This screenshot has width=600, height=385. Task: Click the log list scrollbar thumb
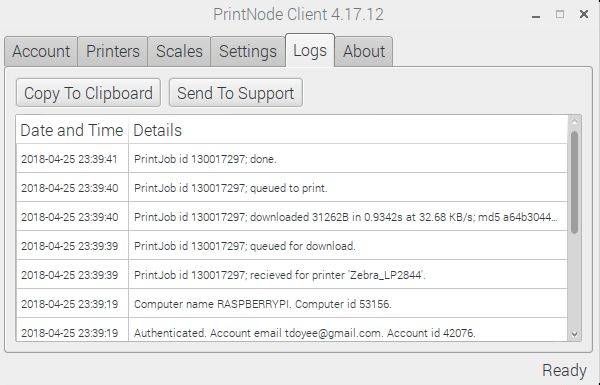(x=574, y=182)
